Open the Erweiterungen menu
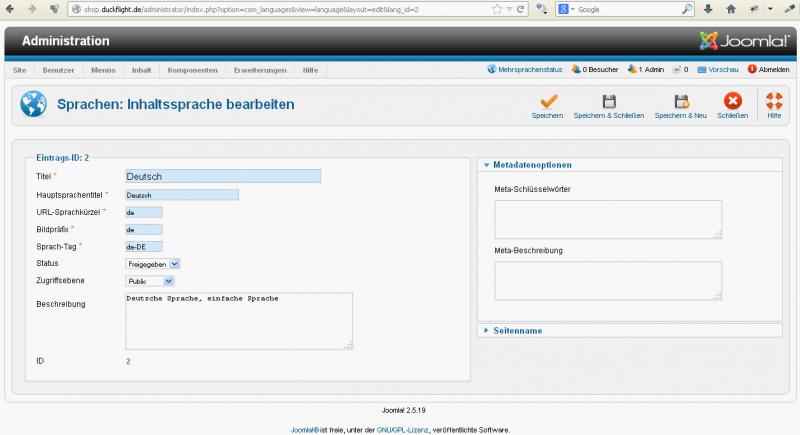The image size is (800, 435). pos(260,70)
